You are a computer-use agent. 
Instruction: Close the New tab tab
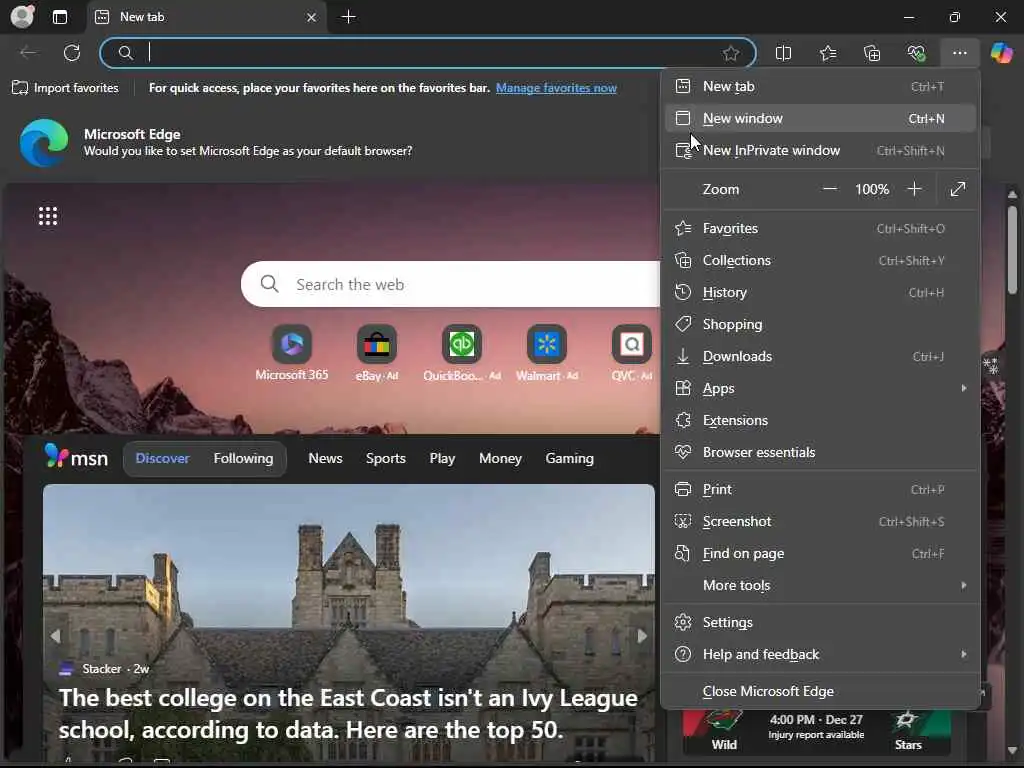point(312,18)
